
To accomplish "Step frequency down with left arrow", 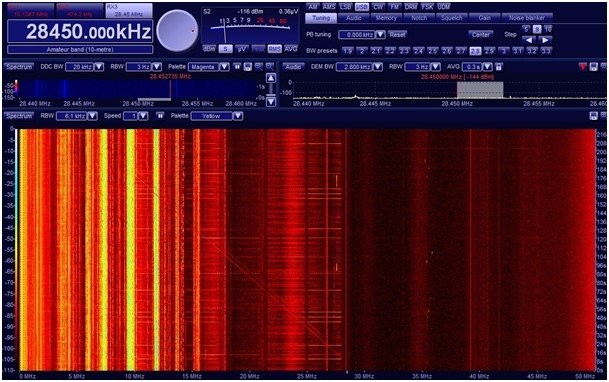I will pos(528,40).
